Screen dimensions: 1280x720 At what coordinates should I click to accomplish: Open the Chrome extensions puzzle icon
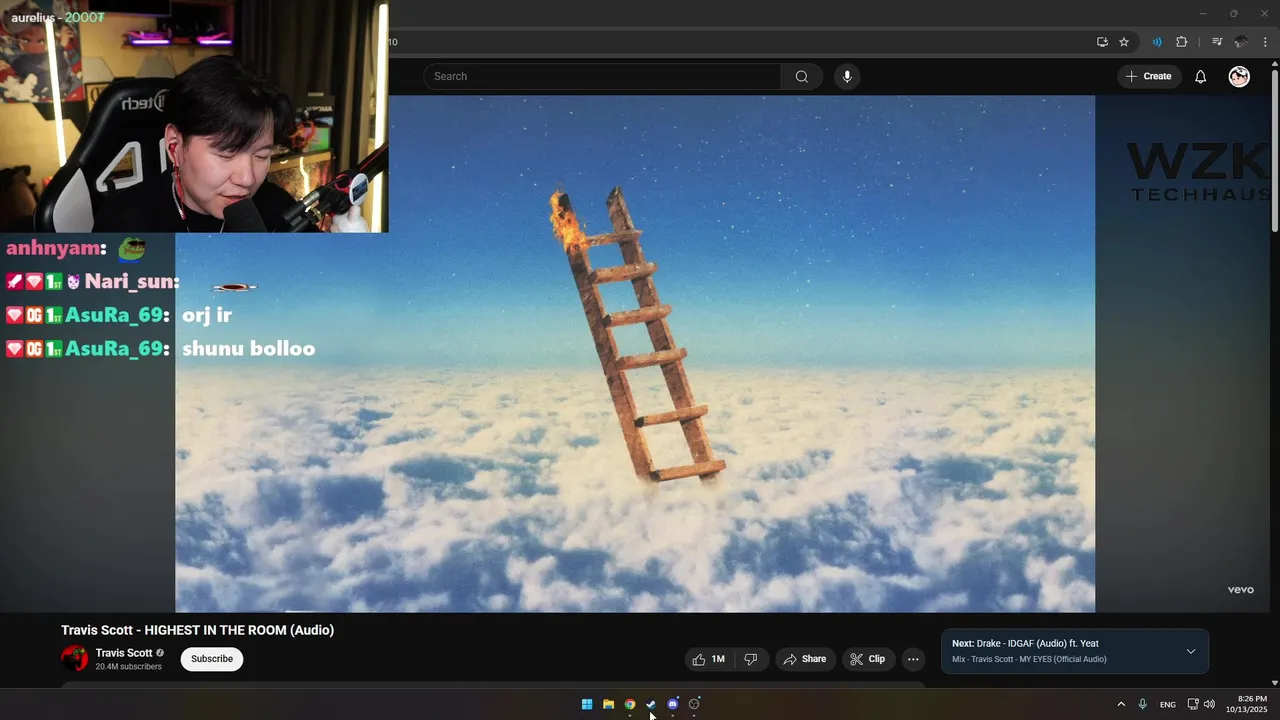pyautogui.click(x=1182, y=42)
